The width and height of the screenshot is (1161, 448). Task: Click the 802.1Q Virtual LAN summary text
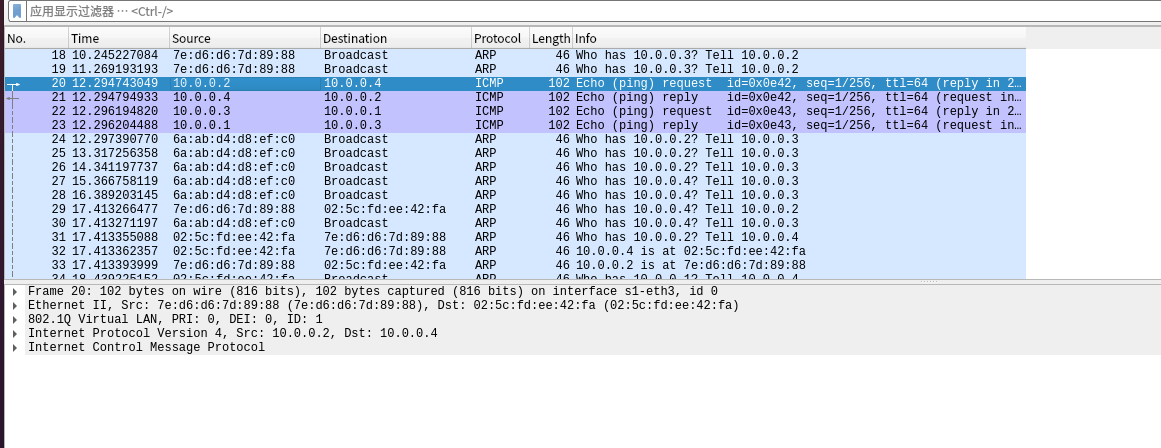click(x=175, y=320)
